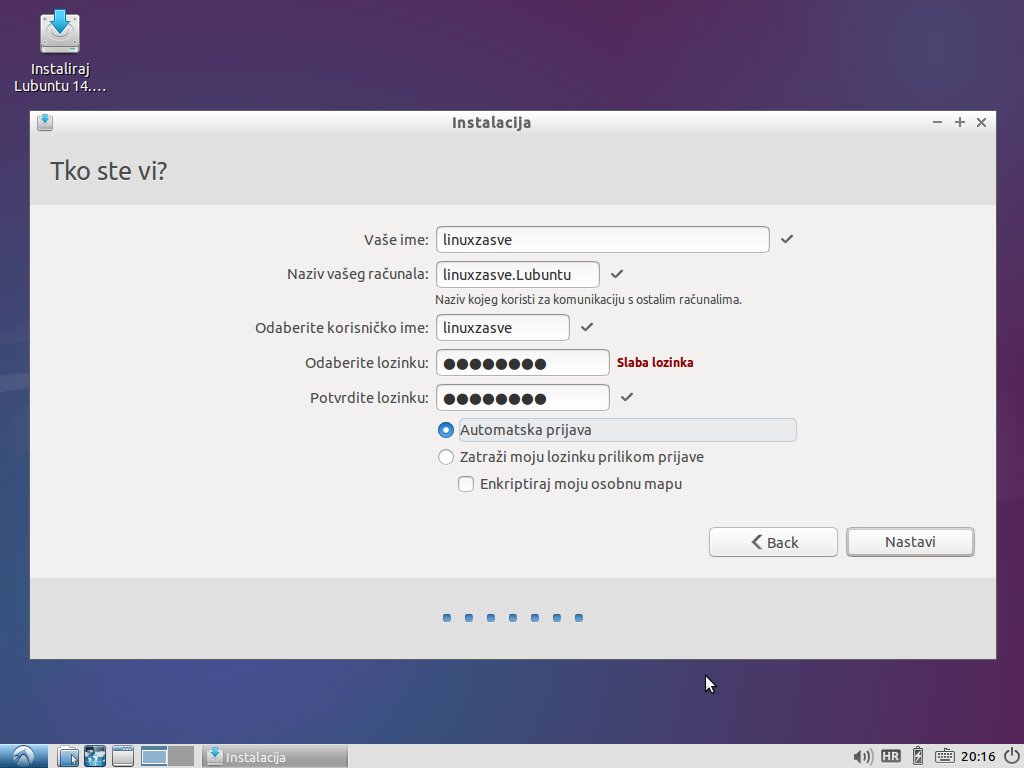Open the web browser taskbar icon
This screenshot has height=768, width=1024.
[x=95, y=756]
